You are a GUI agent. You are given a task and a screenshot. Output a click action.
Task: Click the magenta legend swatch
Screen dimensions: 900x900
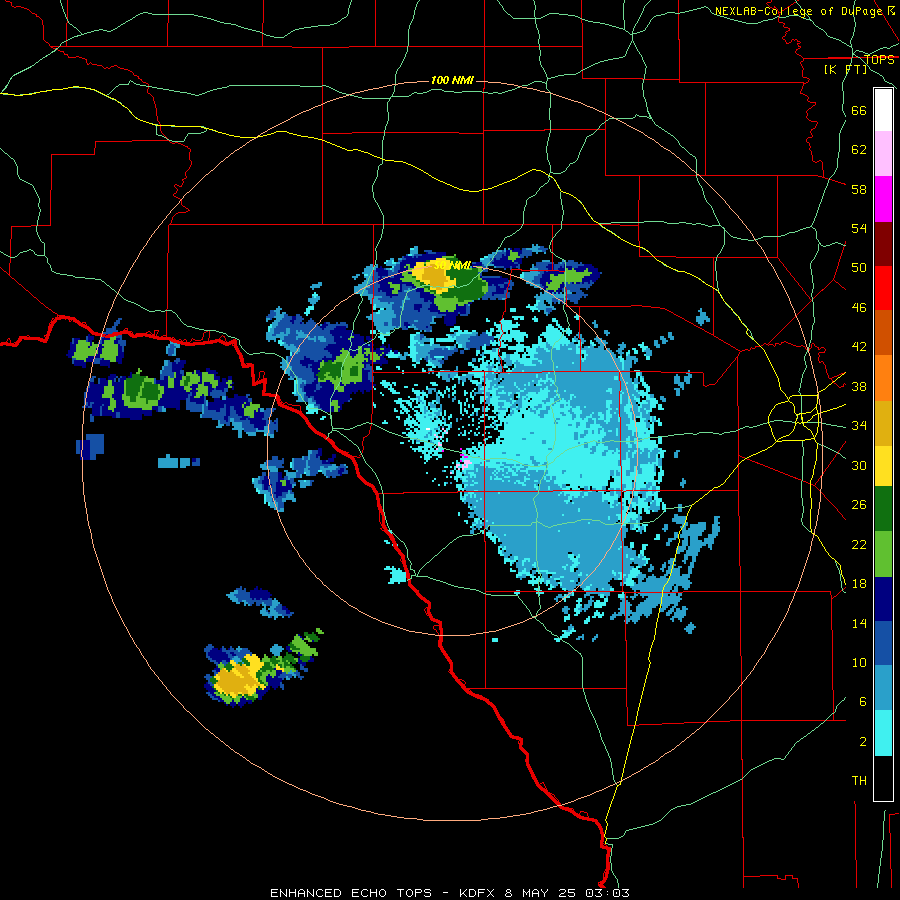tap(883, 199)
